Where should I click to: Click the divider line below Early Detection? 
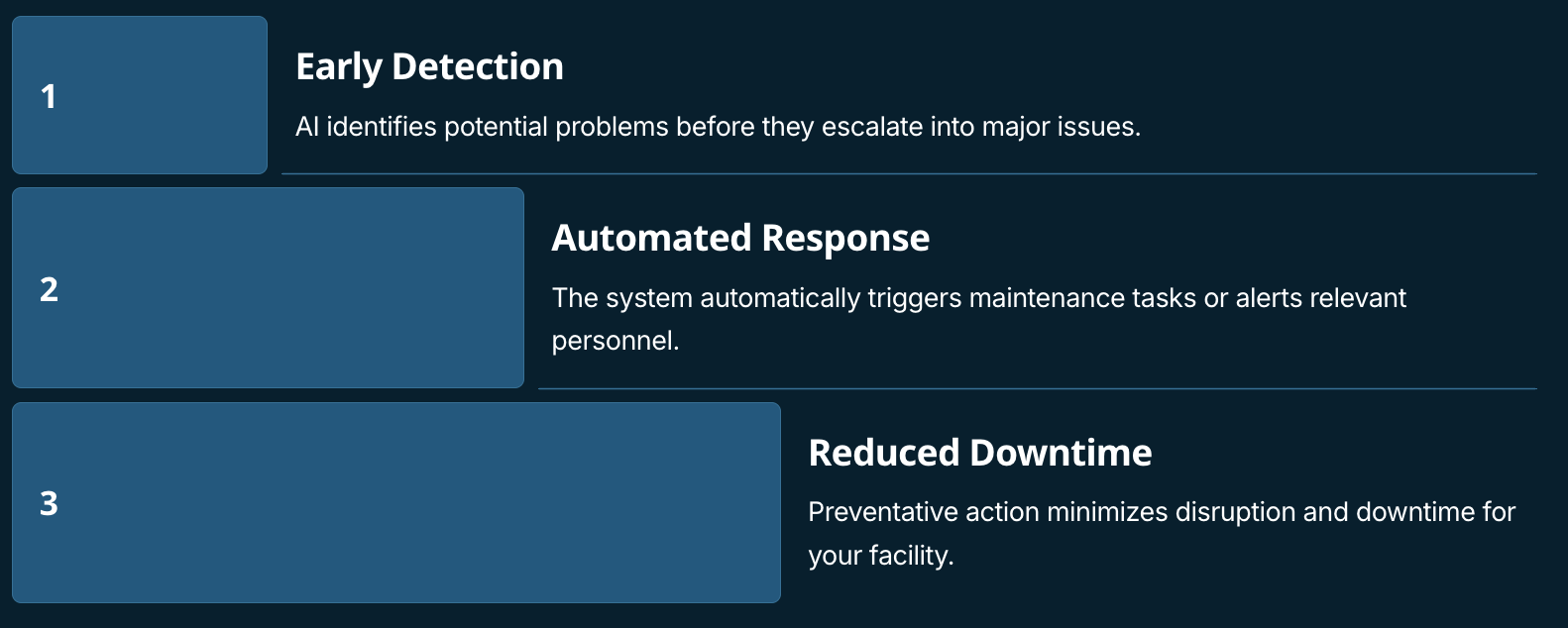tap(909, 174)
